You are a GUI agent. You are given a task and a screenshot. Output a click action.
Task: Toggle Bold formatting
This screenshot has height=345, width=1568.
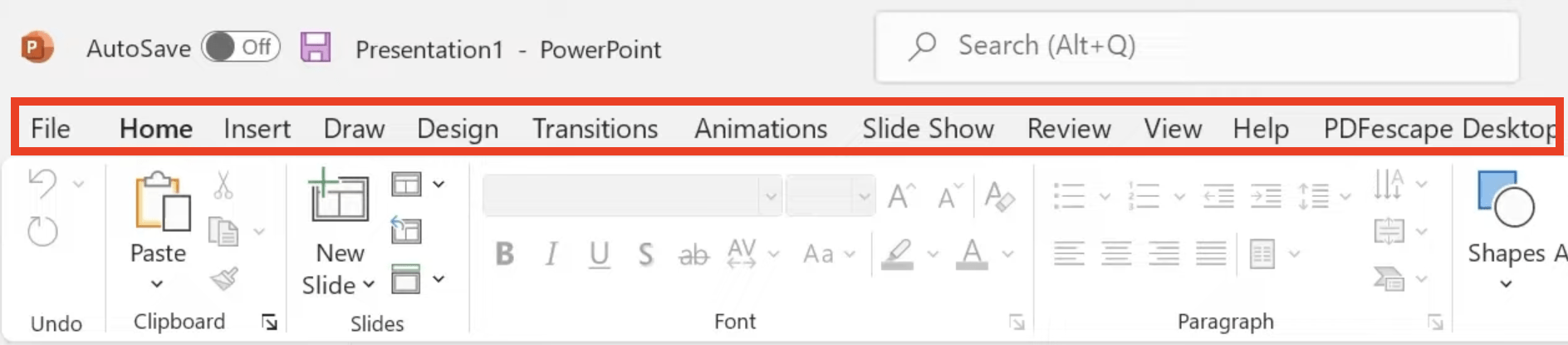(x=504, y=254)
